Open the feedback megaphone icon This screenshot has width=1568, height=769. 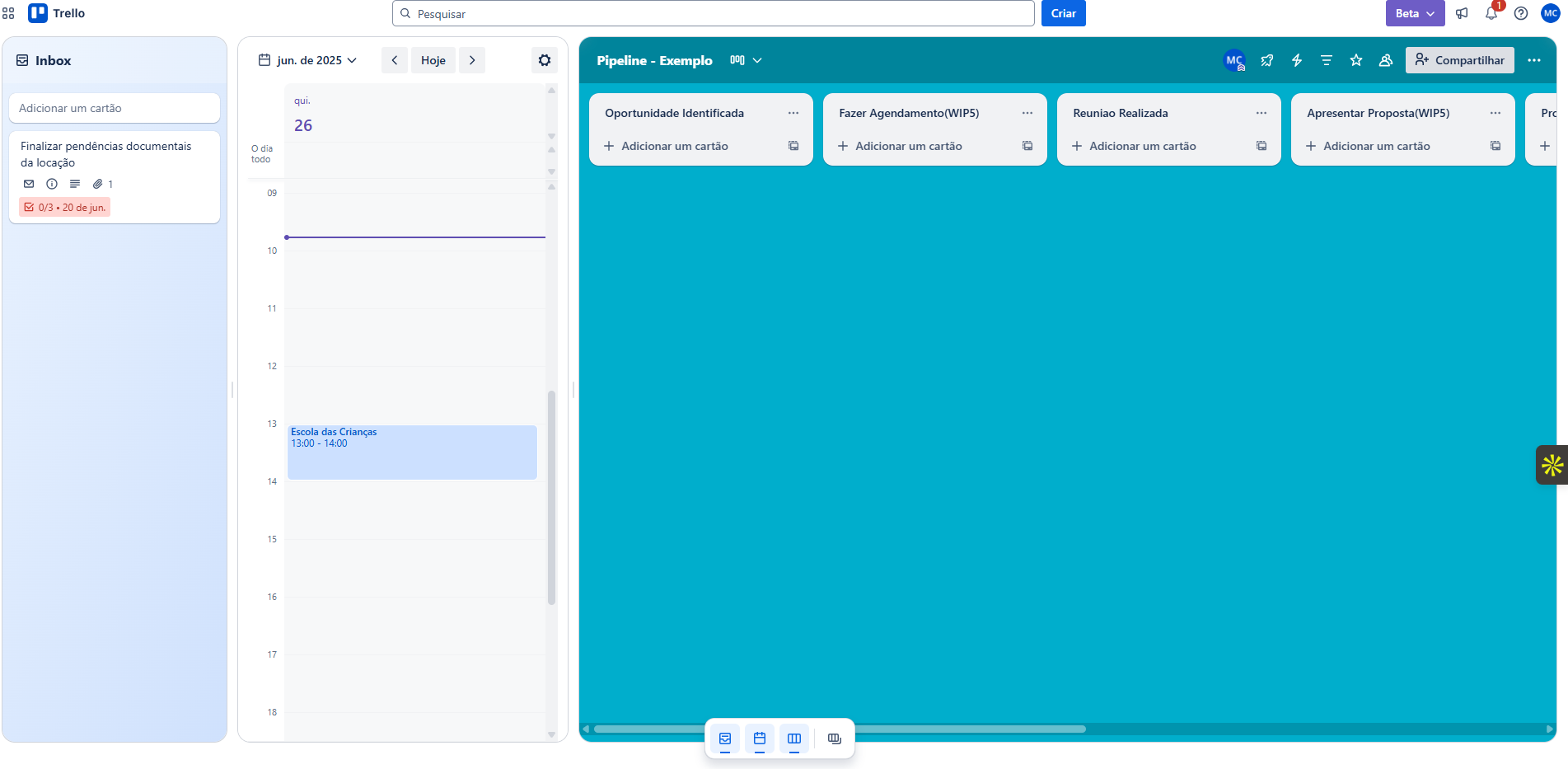pos(1462,13)
